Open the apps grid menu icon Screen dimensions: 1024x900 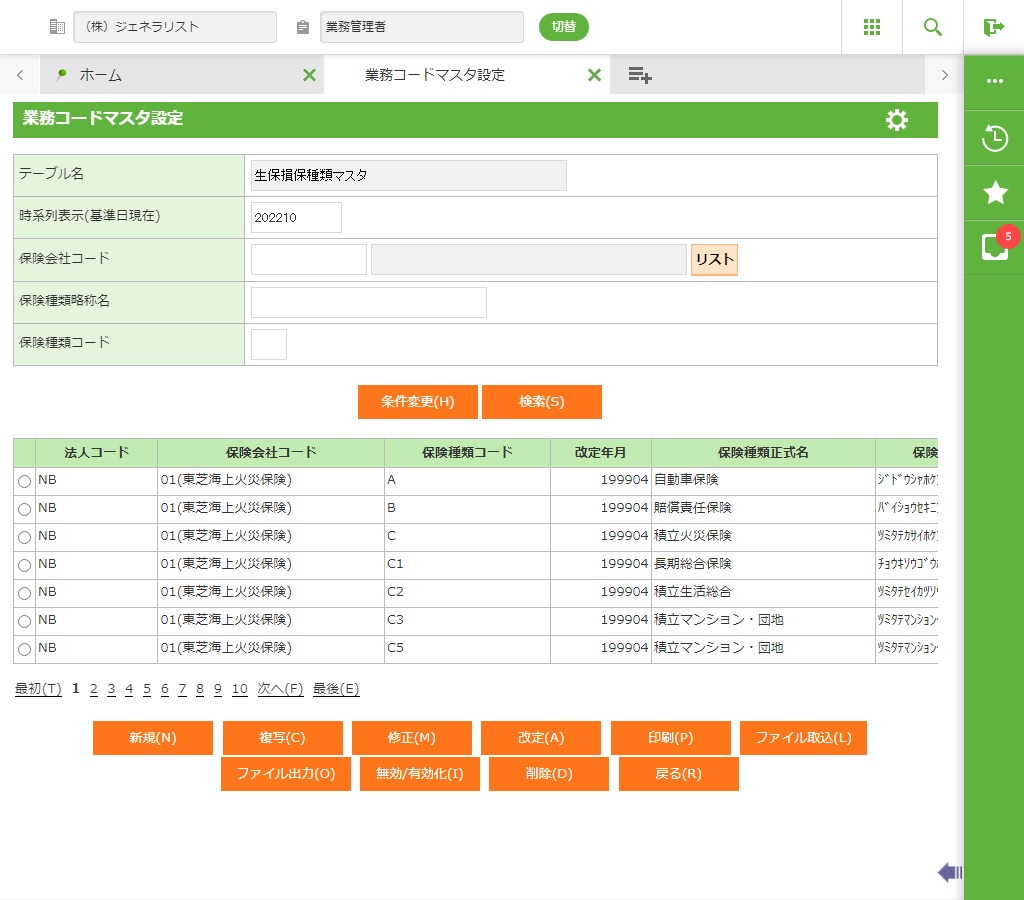tap(871, 27)
